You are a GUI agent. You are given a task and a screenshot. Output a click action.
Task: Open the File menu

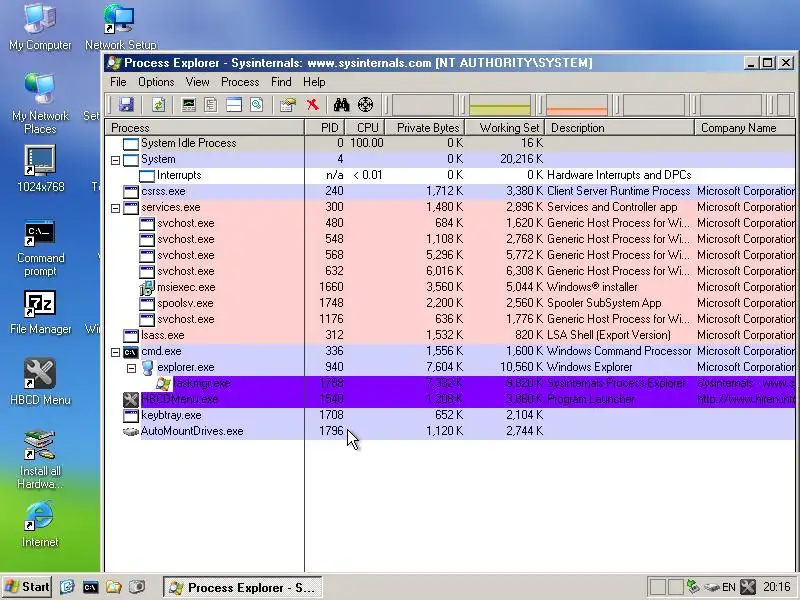(118, 82)
